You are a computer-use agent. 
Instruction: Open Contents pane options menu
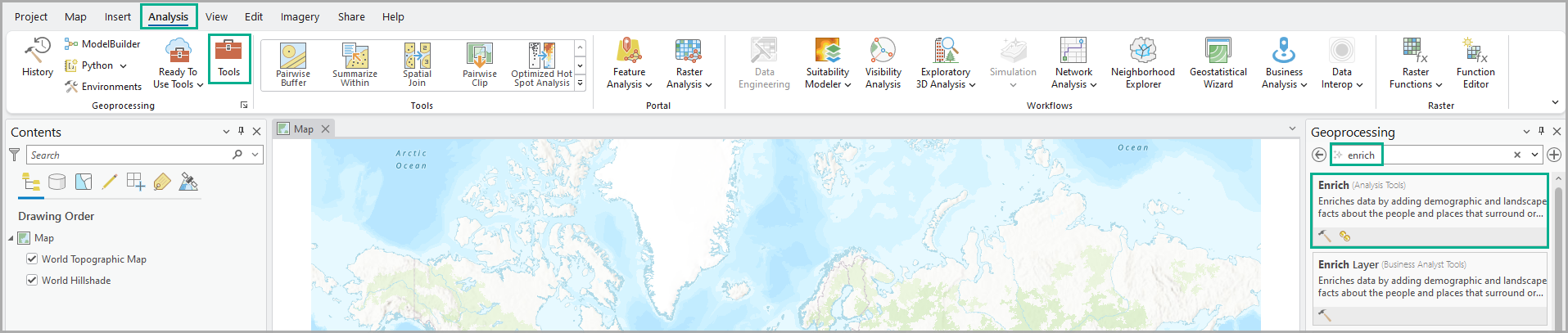tap(226, 132)
